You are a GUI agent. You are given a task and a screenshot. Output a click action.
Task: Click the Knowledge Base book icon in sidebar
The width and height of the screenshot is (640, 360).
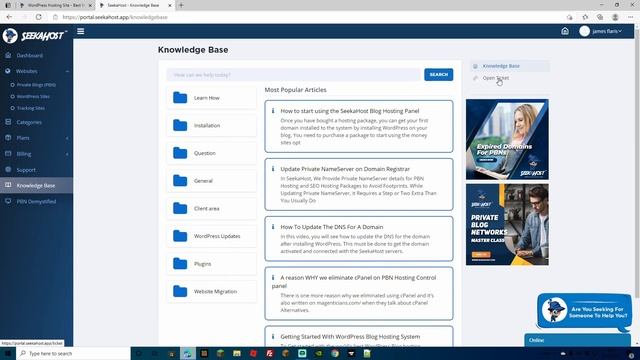point(8,185)
